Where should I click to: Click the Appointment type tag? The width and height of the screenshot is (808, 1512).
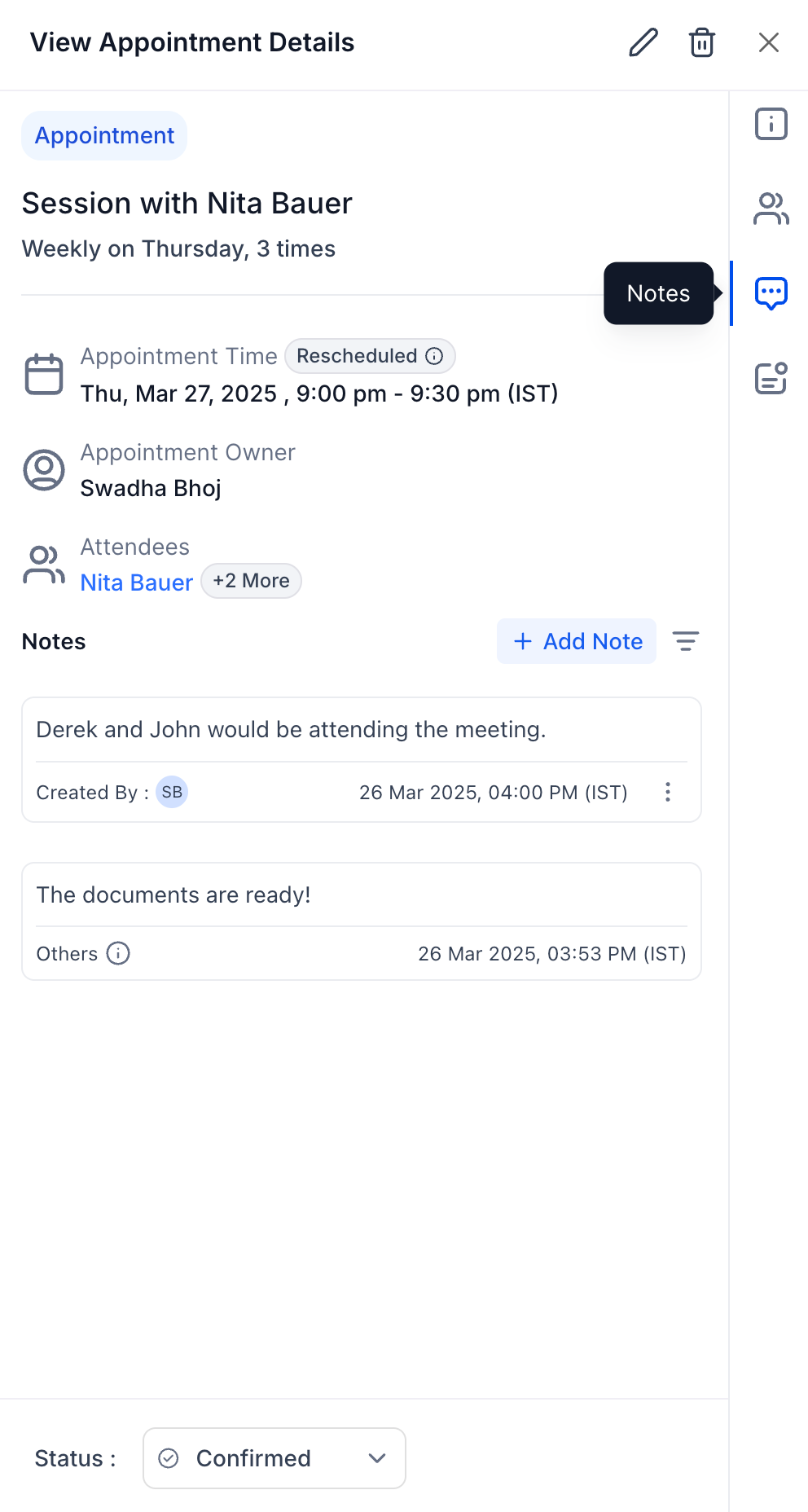pos(104,135)
